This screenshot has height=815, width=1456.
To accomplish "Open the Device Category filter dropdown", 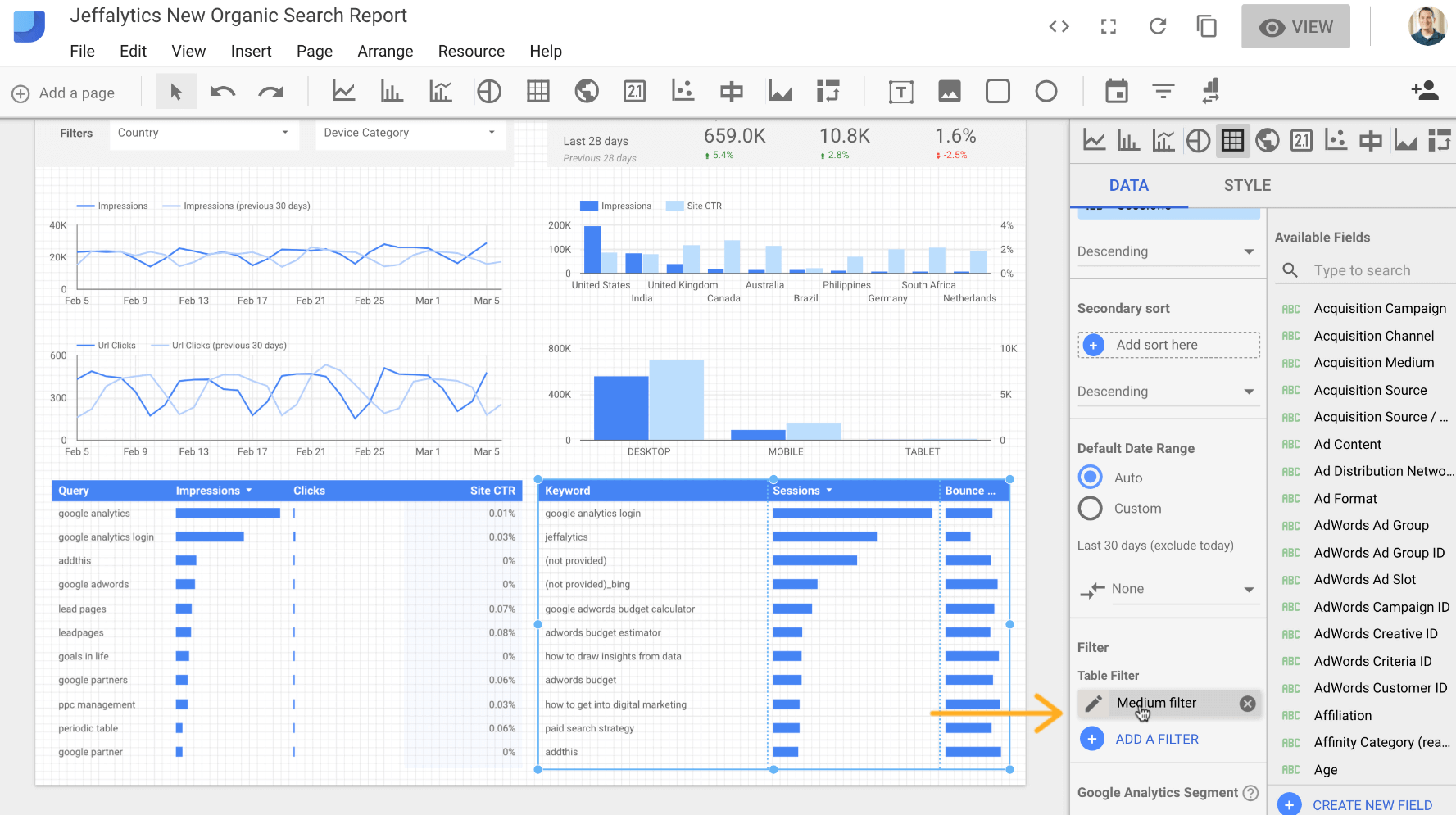I will (x=410, y=134).
